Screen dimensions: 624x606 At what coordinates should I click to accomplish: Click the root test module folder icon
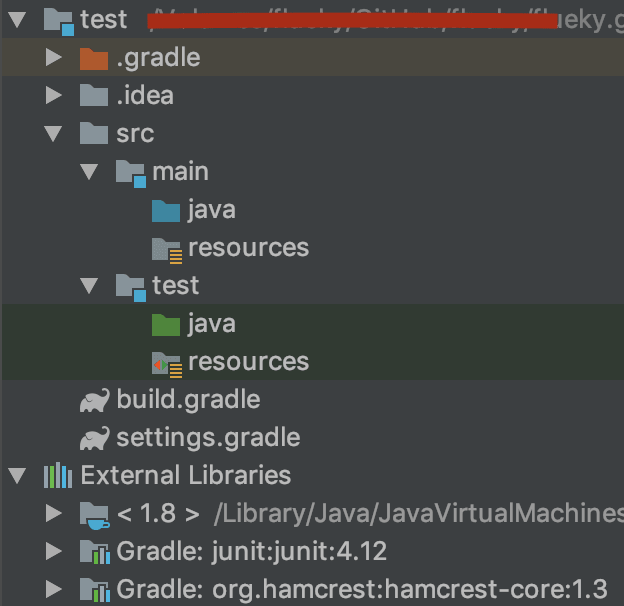click(x=58, y=22)
